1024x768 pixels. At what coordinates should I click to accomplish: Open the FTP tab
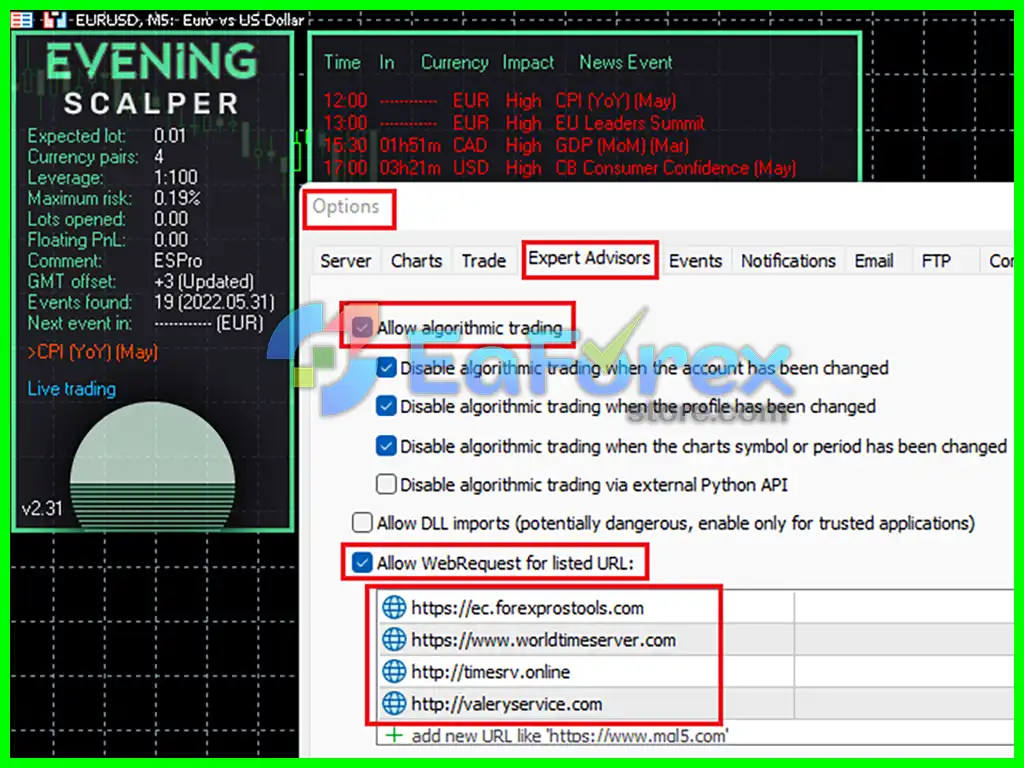[936, 261]
